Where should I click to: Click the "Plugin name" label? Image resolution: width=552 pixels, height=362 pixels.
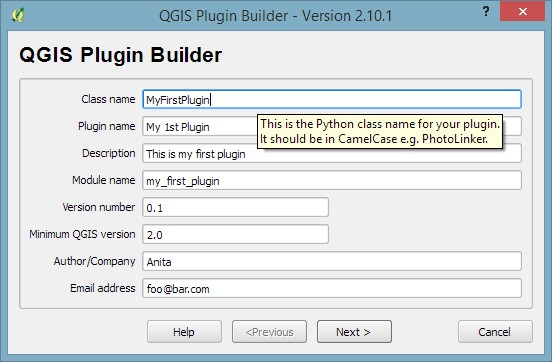click(x=107, y=126)
